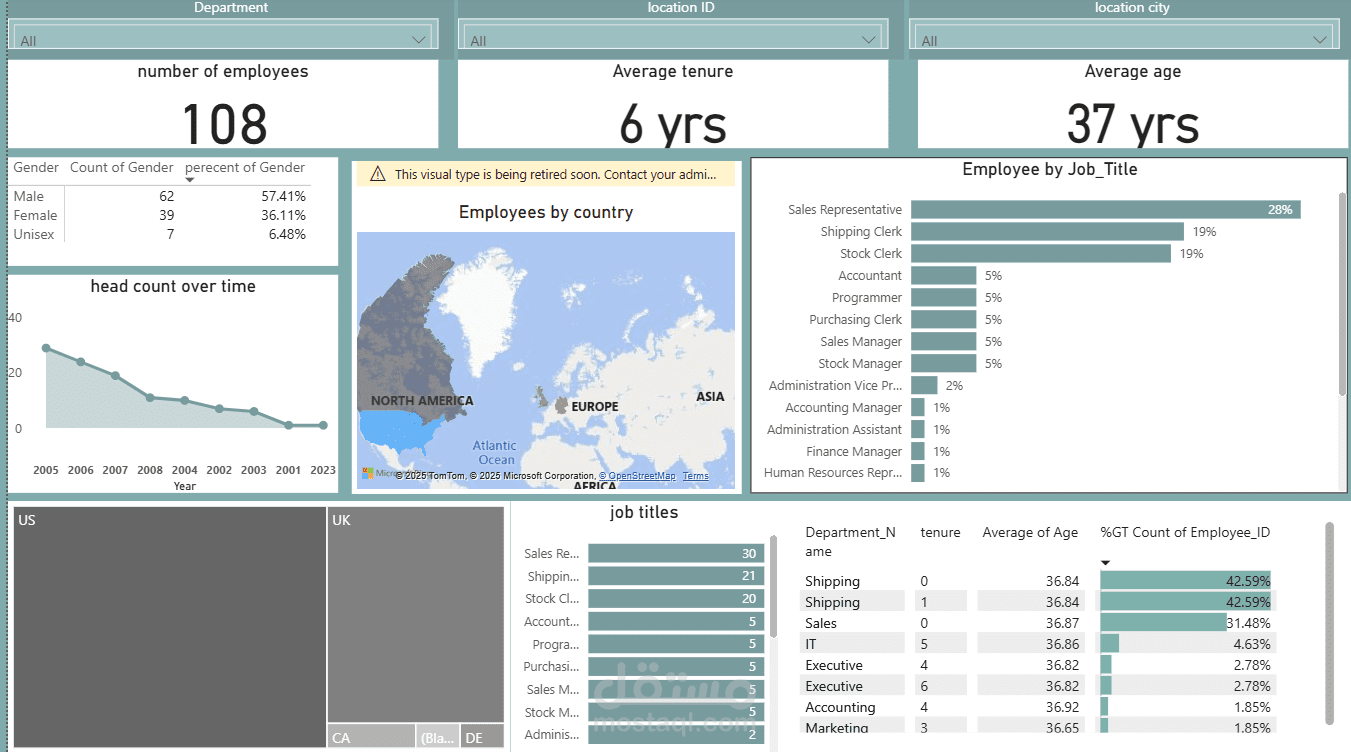Click the Shipping Clerk 19% bar

(1047, 232)
